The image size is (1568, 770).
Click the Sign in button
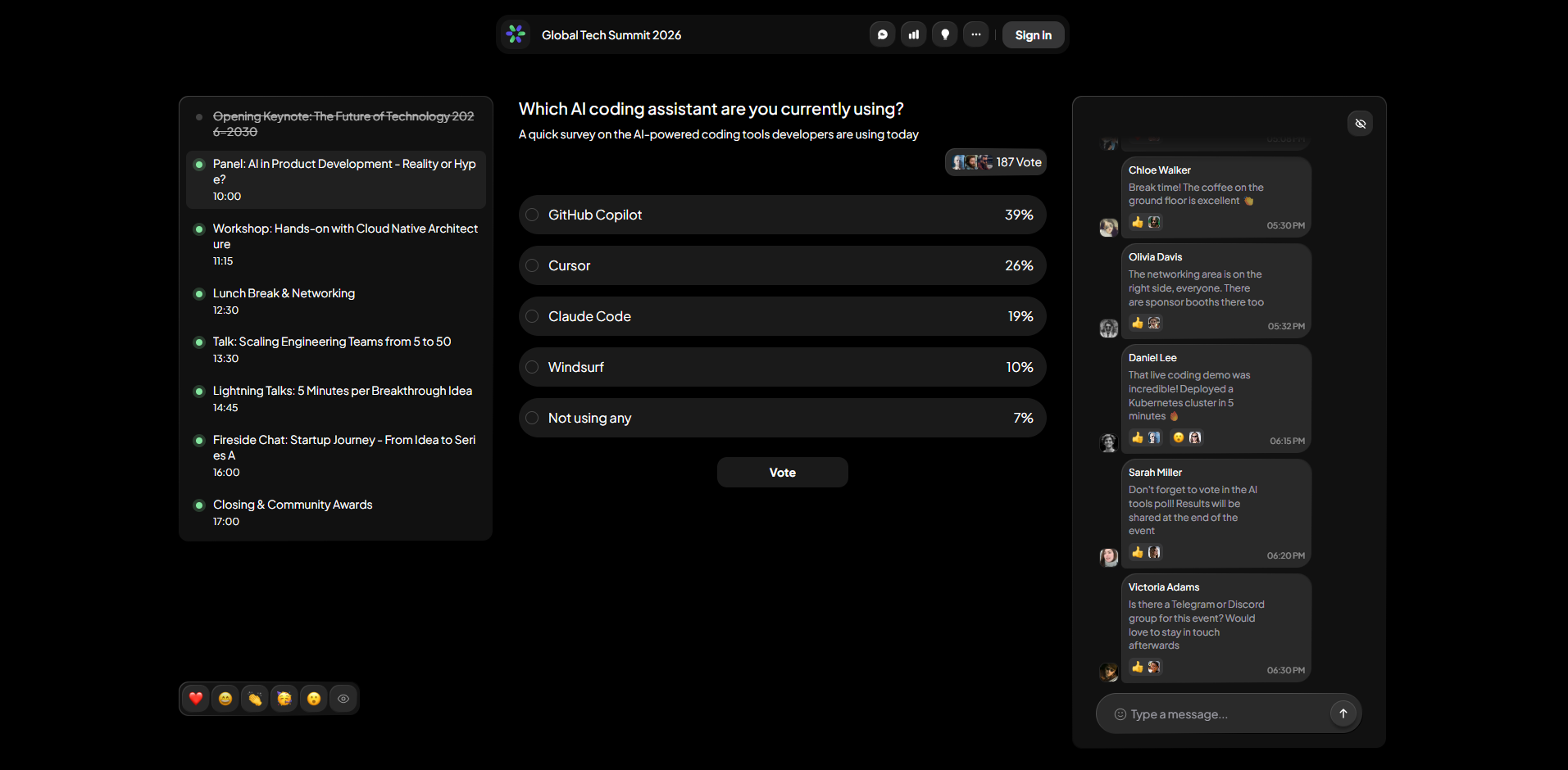point(1033,35)
